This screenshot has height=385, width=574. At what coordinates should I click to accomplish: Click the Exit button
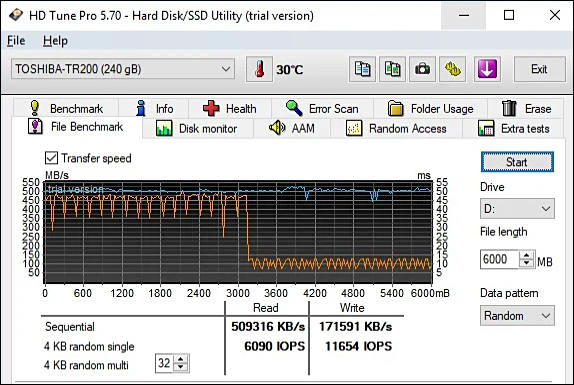[x=540, y=69]
